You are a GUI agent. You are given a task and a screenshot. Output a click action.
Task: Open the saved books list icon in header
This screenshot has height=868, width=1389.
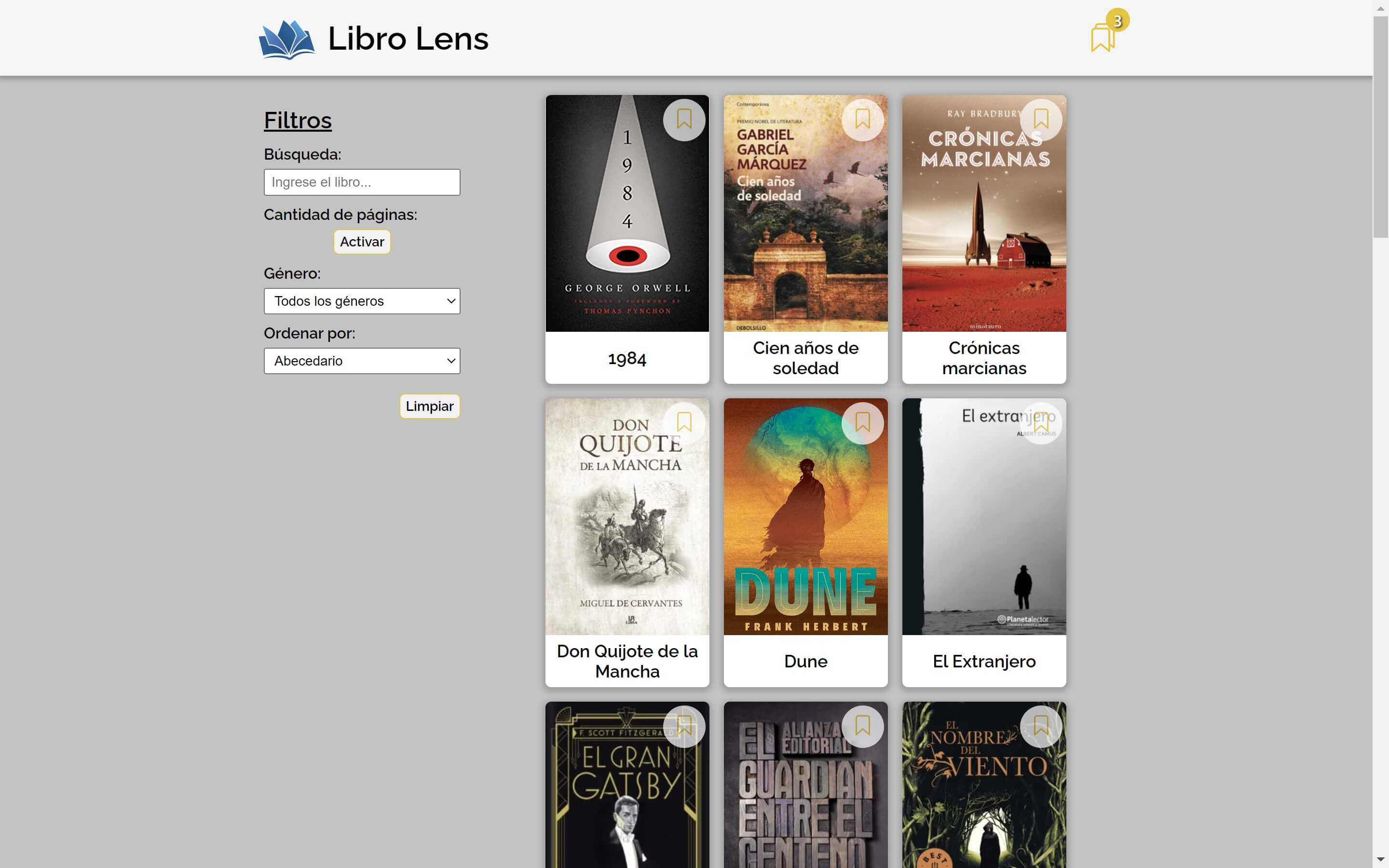1103,38
